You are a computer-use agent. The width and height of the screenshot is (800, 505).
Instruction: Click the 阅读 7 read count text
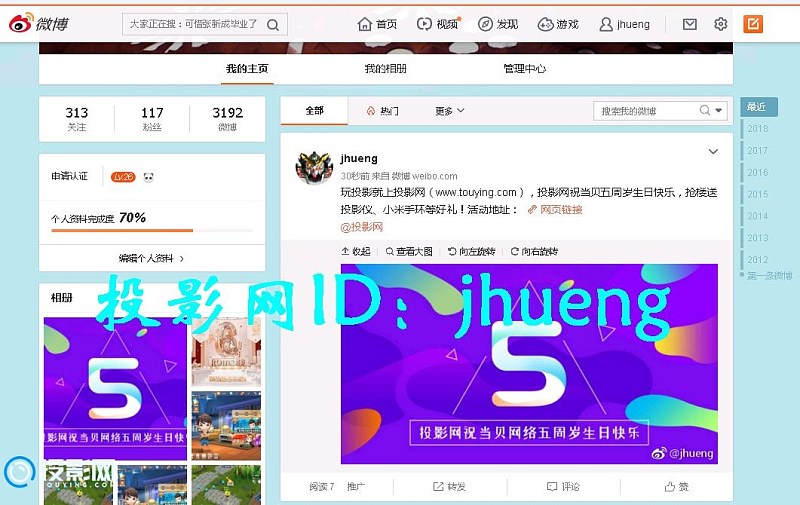point(321,487)
